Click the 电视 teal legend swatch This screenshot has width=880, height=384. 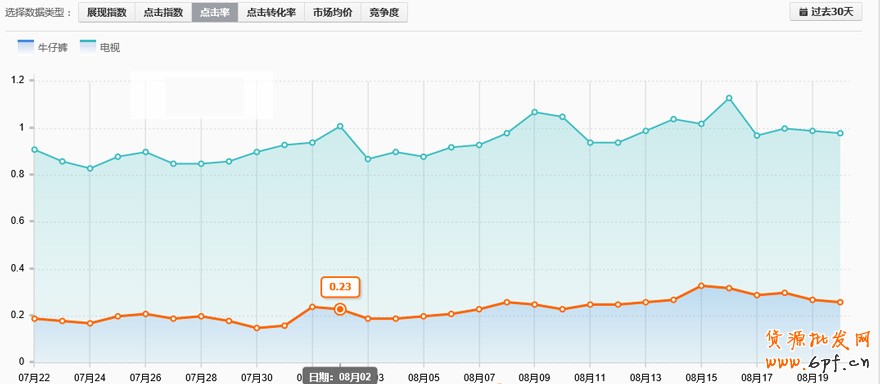pos(88,47)
